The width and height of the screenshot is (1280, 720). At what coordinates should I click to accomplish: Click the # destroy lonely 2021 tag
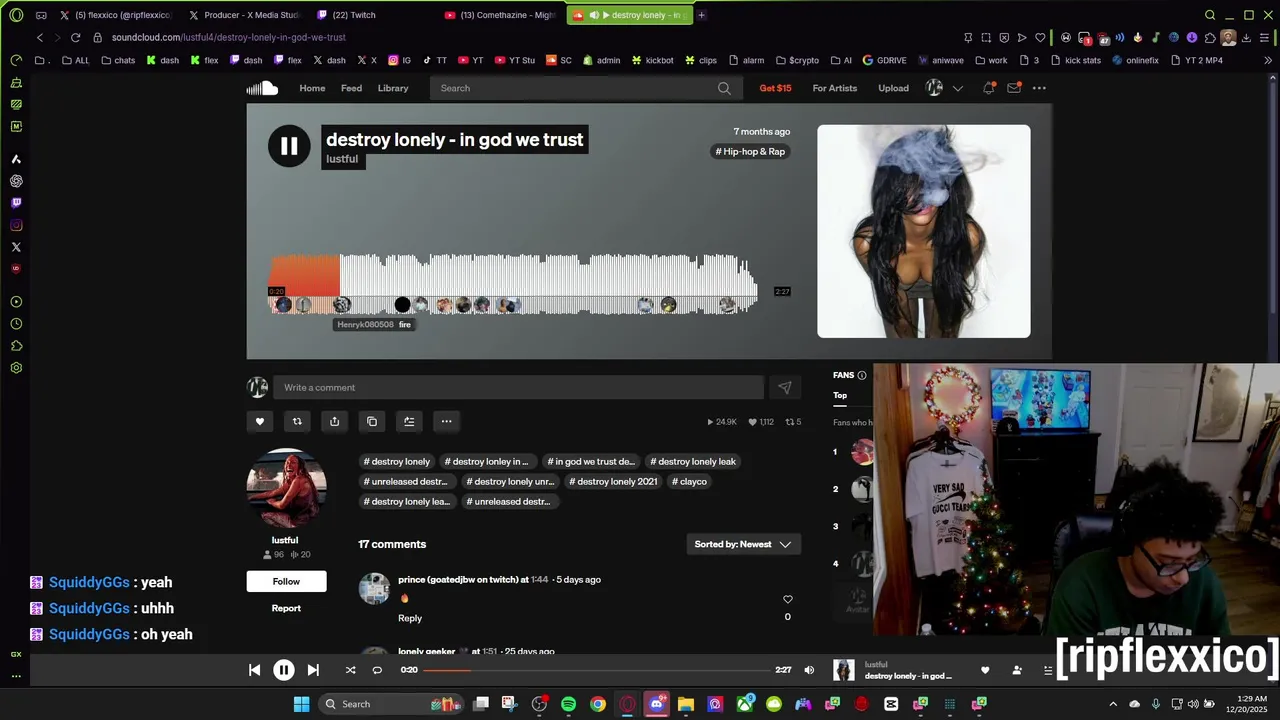[613, 482]
